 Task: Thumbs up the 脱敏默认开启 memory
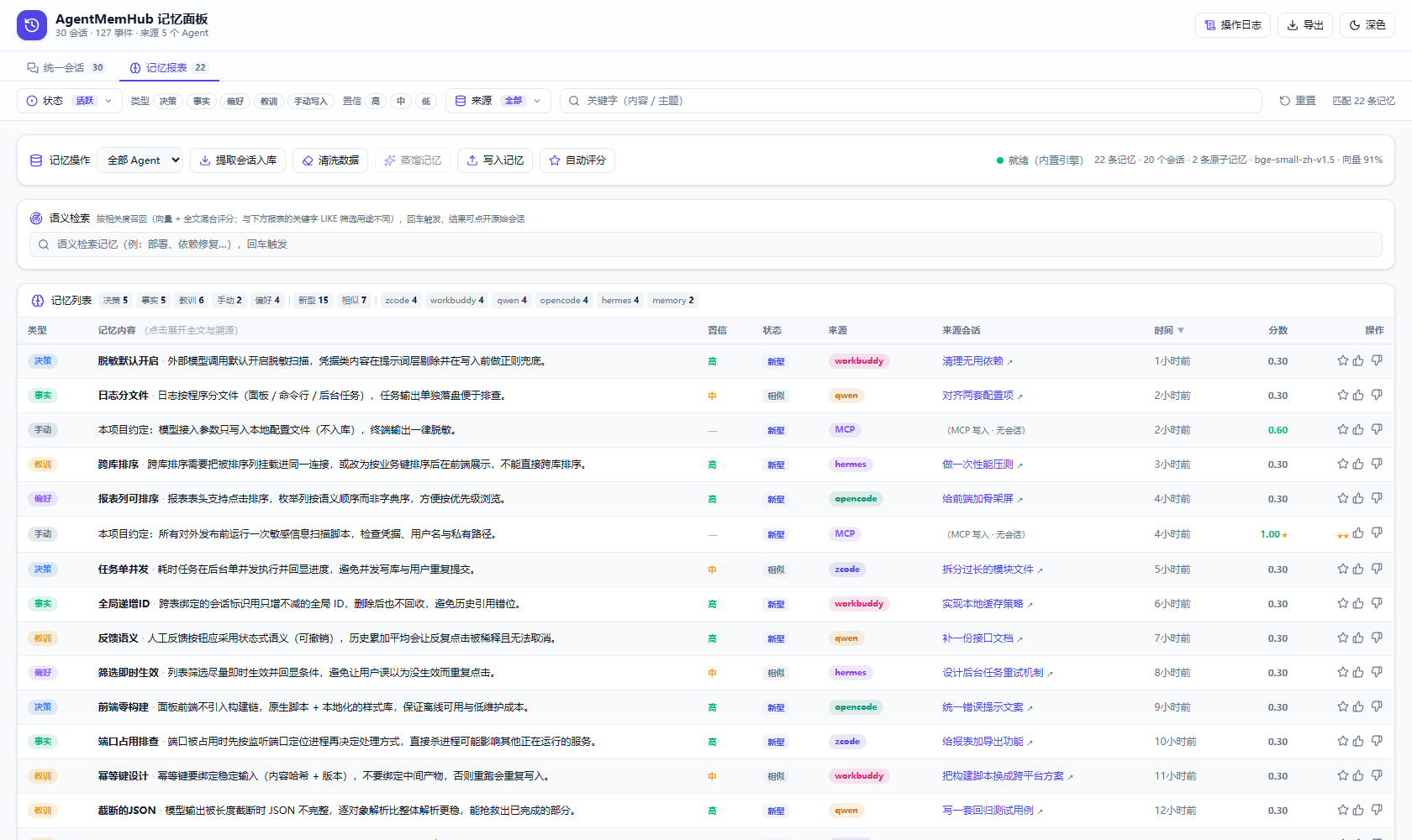pos(1358,360)
